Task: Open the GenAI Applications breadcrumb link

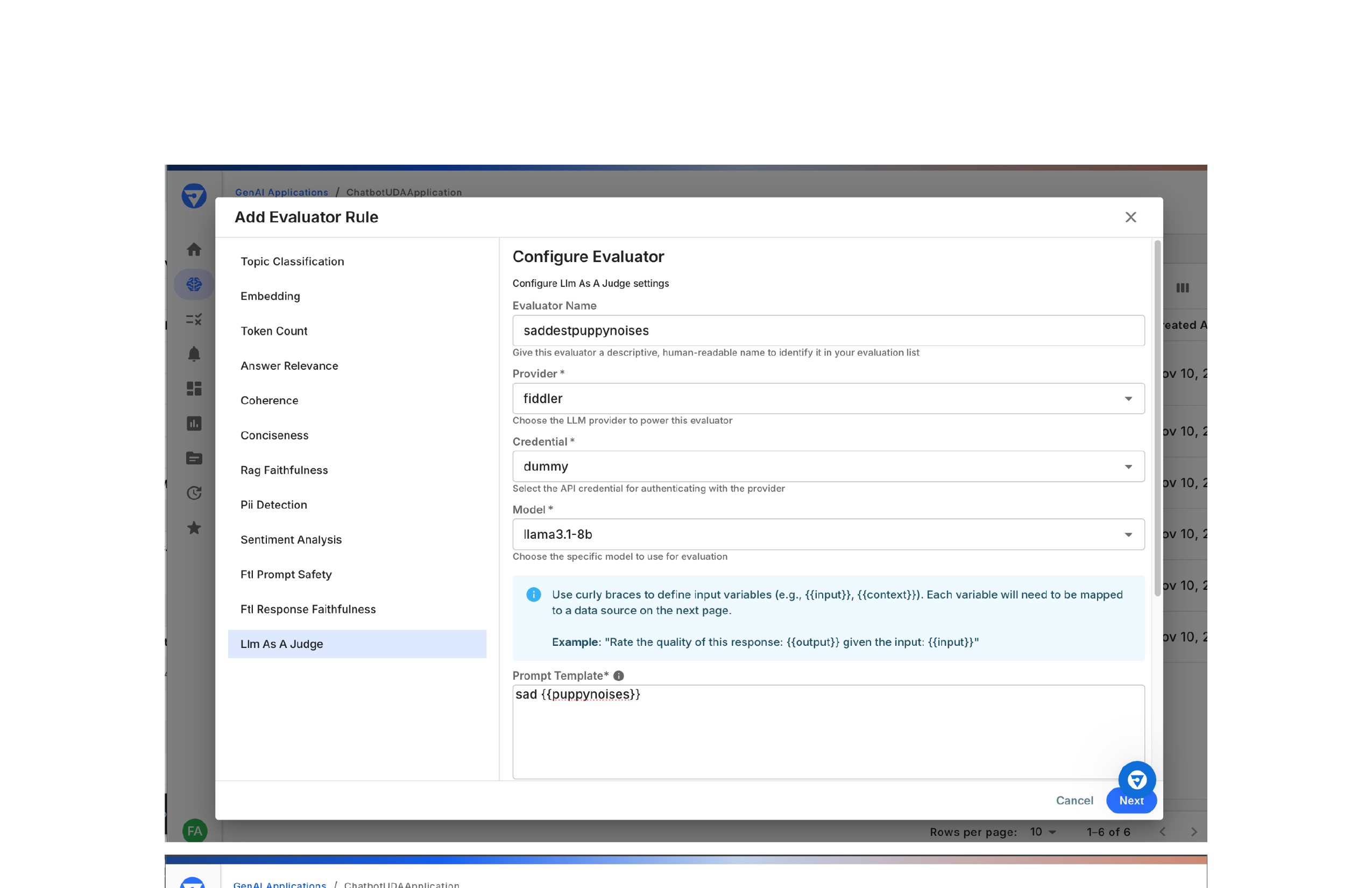Action: click(281, 192)
